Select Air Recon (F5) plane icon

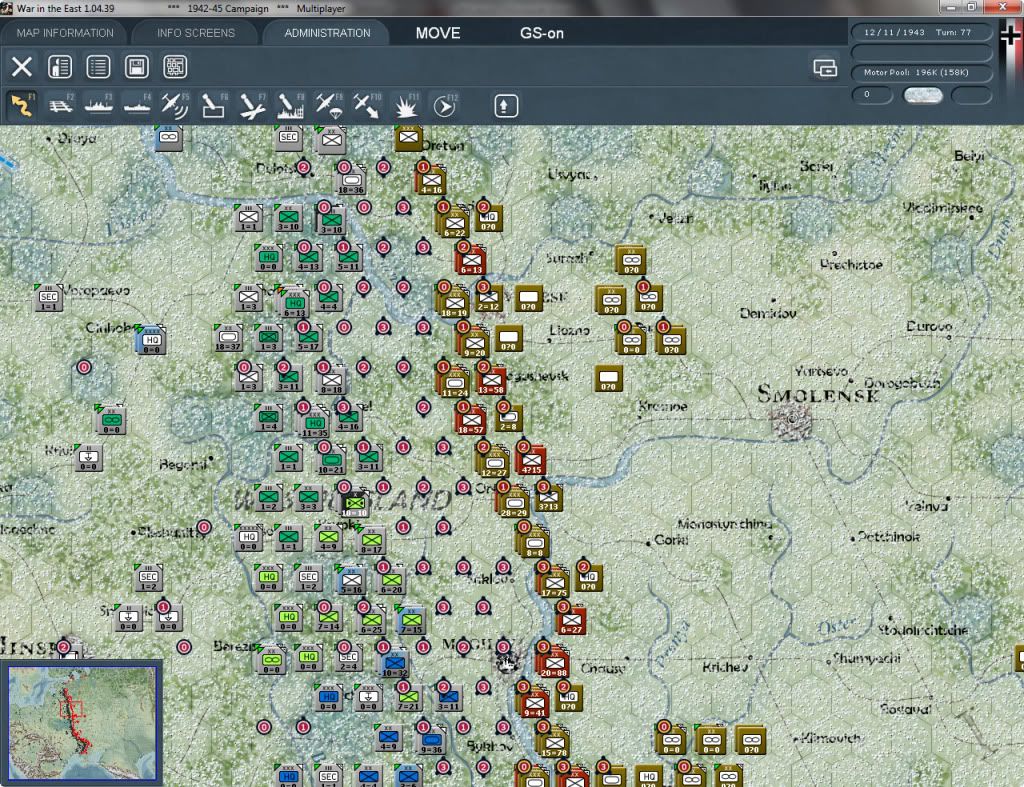pos(175,105)
